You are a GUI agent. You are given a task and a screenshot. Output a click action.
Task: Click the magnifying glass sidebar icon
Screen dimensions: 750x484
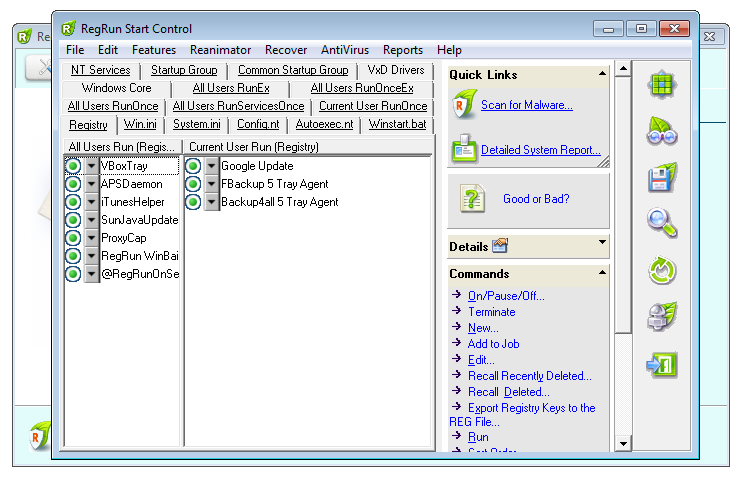tap(662, 223)
